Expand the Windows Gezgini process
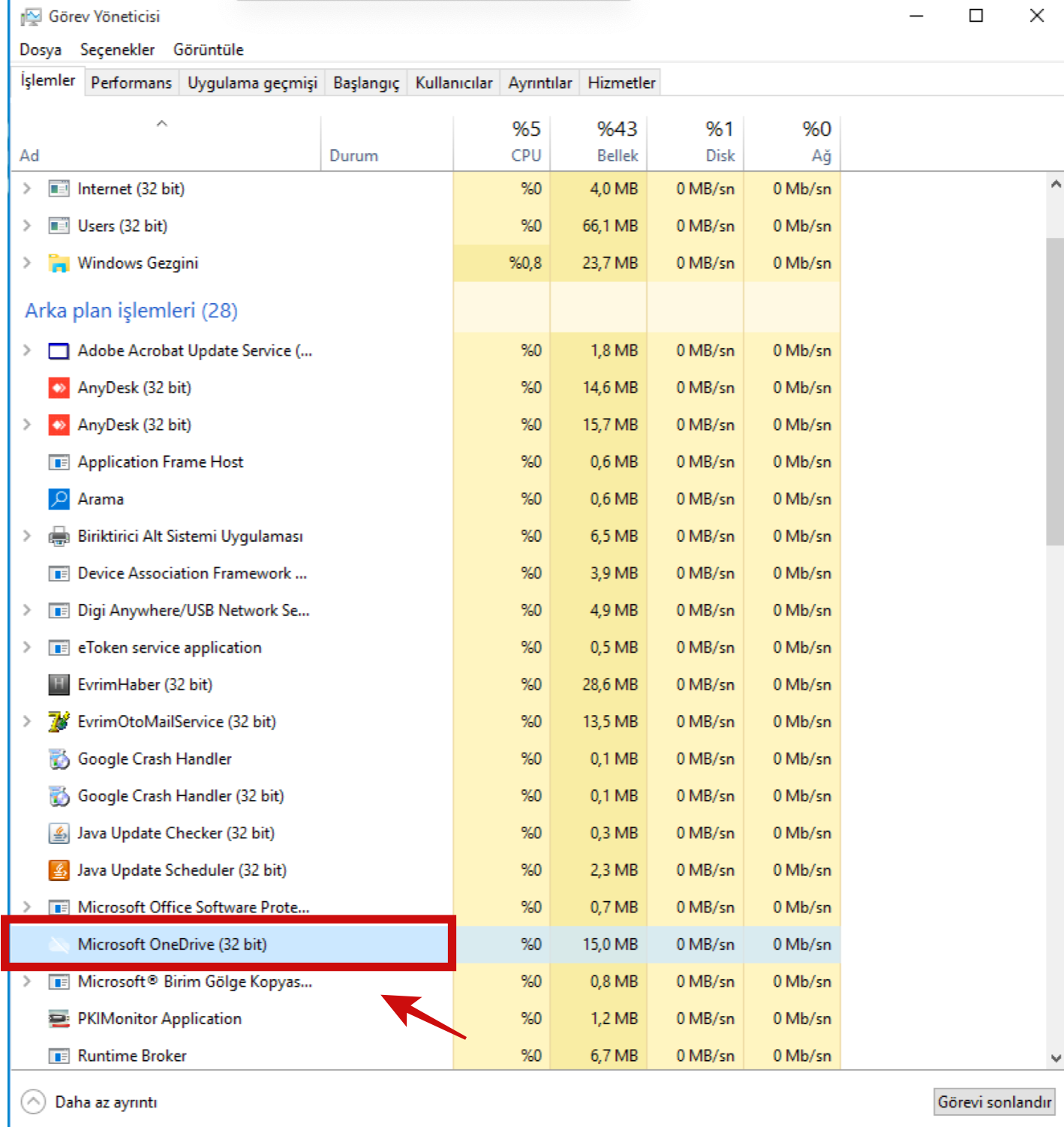The height and width of the screenshot is (1127, 1064). (x=27, y=263)
